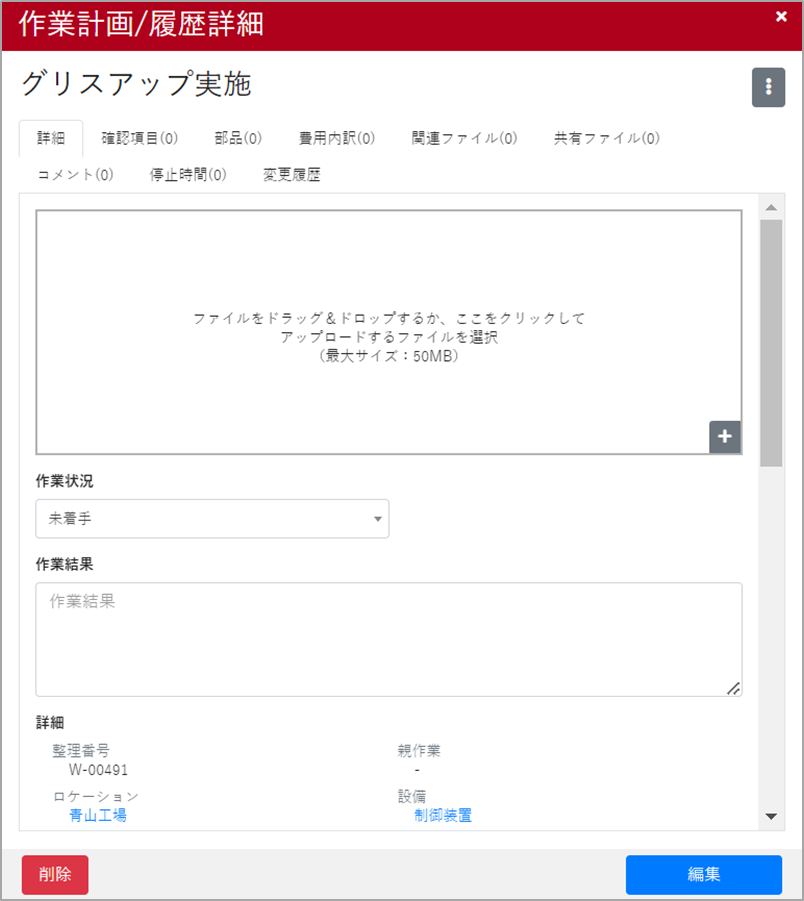
Task: Click the scrollbar down arrow
Action: pyautogui.click(x=770, y=816)
